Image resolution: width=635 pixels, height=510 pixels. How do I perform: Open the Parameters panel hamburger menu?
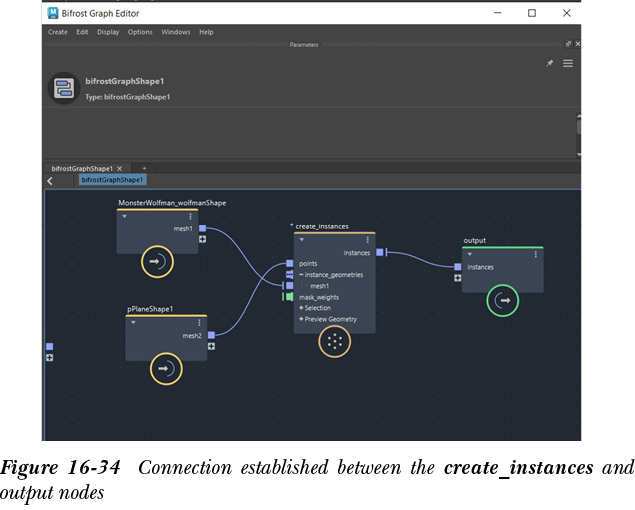[568, 63]
